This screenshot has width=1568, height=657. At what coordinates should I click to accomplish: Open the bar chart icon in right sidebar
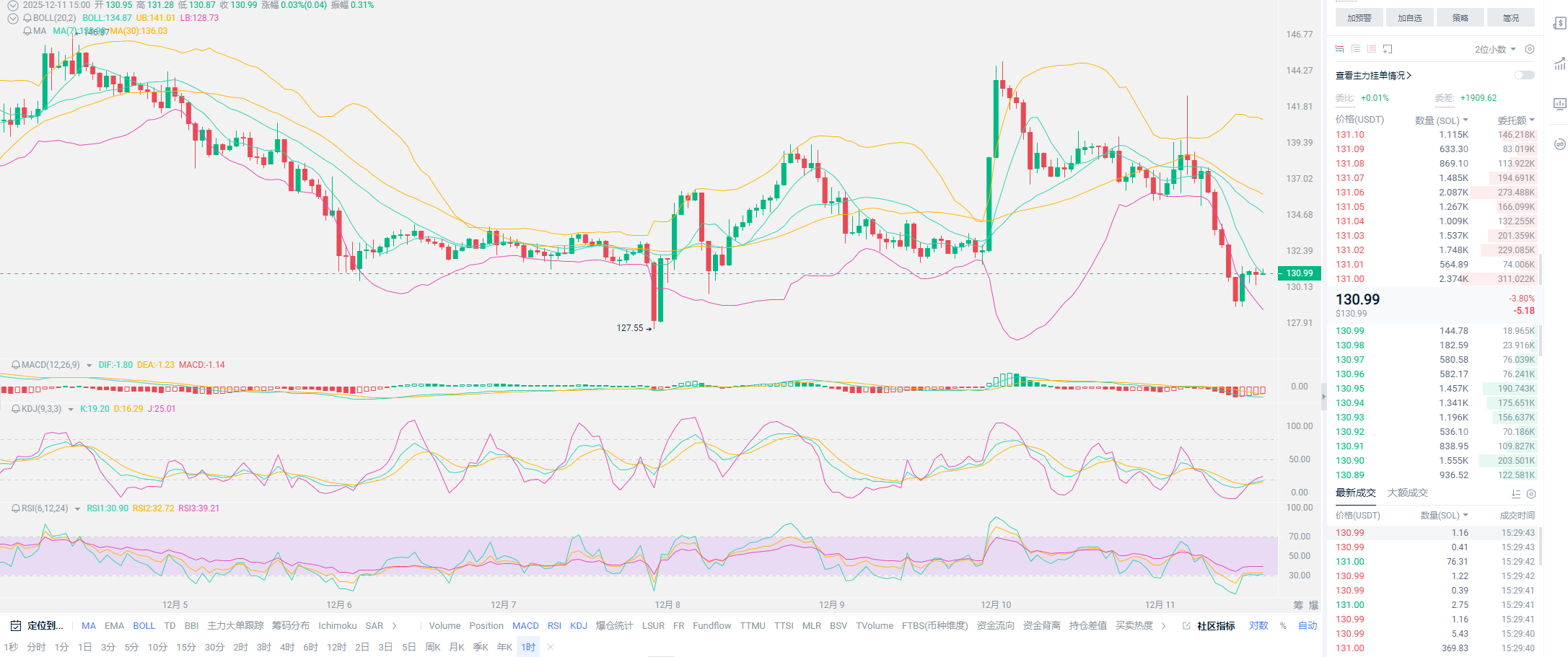click(1559, 104)
